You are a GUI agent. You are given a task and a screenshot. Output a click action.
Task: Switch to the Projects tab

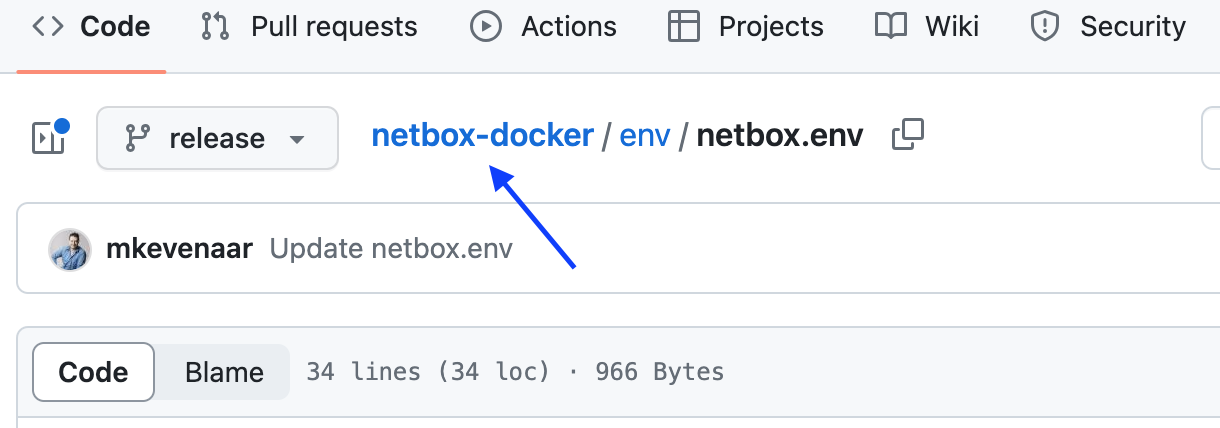point(746,26)
